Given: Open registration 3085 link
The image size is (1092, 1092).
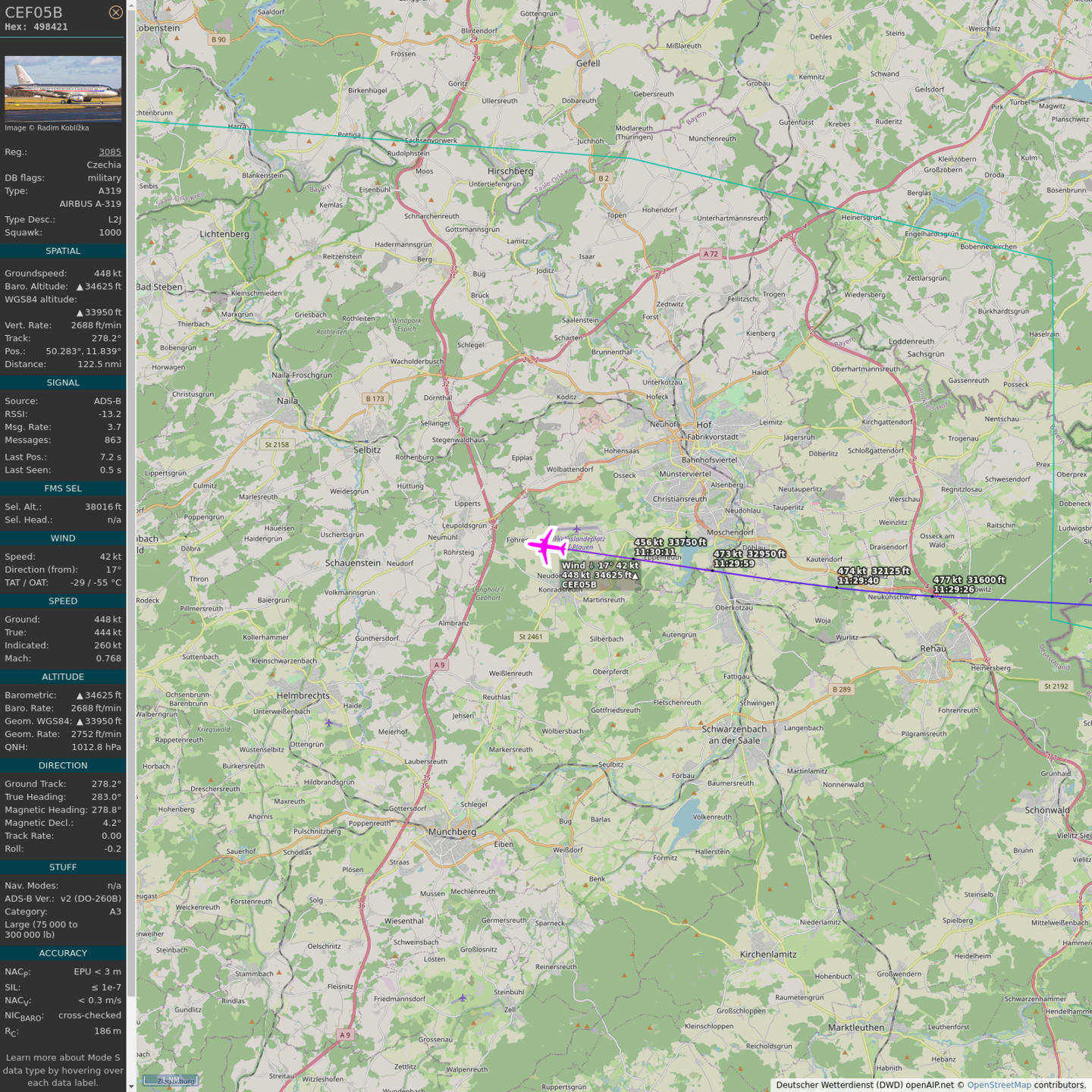Looking at the screenshot, I should pos(110,152).
